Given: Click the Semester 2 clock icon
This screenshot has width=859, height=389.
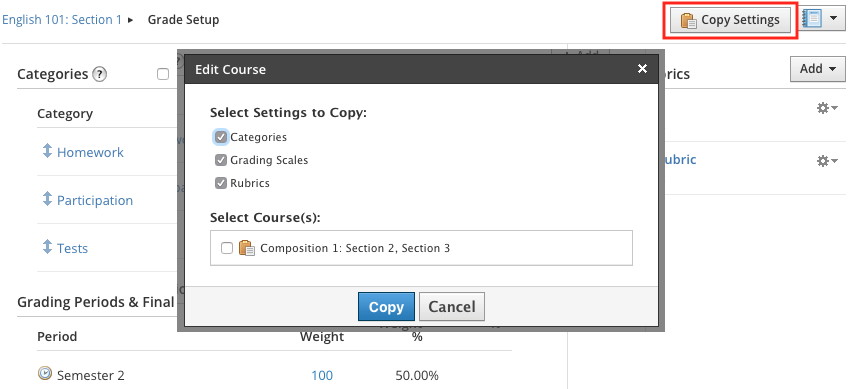Looking at the screenshot, I should pyautogui.click(x=45, y=374).
